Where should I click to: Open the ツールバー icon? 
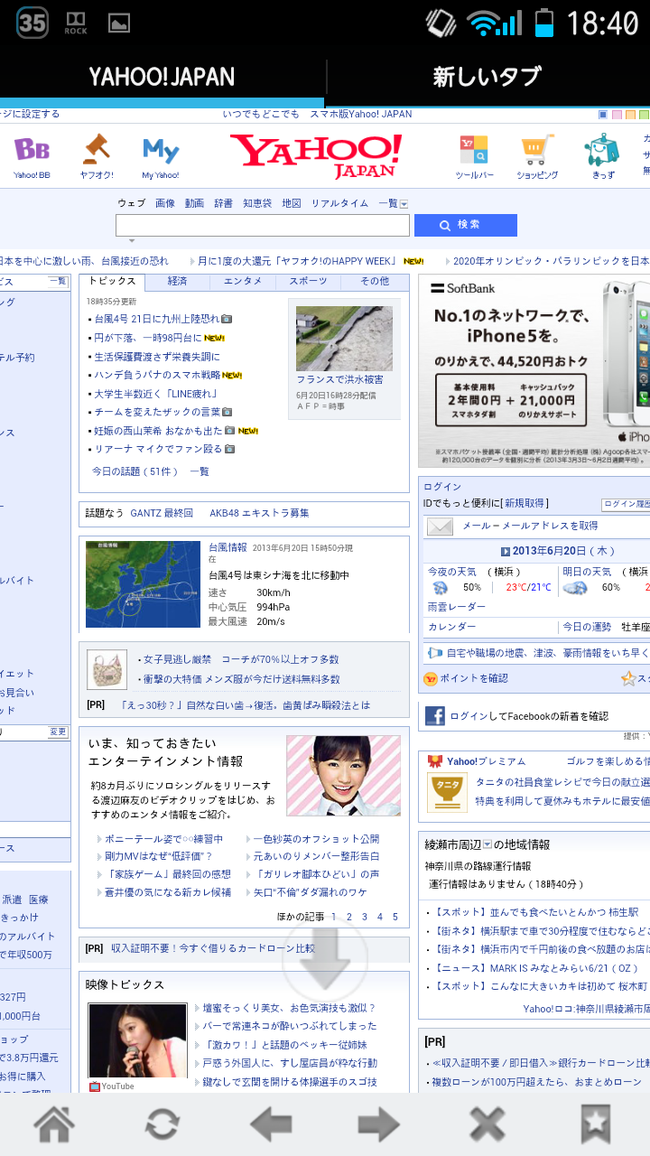474,157
